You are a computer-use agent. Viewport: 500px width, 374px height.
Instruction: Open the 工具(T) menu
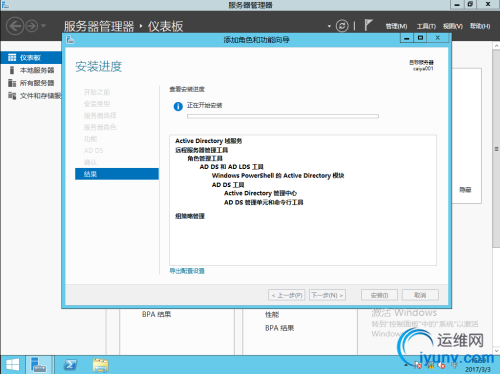[x=426, y=26]
